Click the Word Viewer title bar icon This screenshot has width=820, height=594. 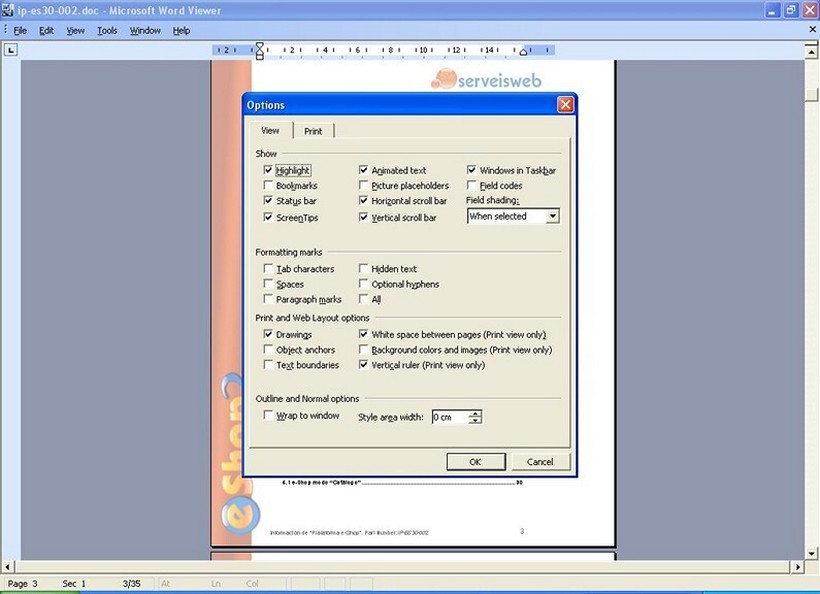[x=7, y=10]
